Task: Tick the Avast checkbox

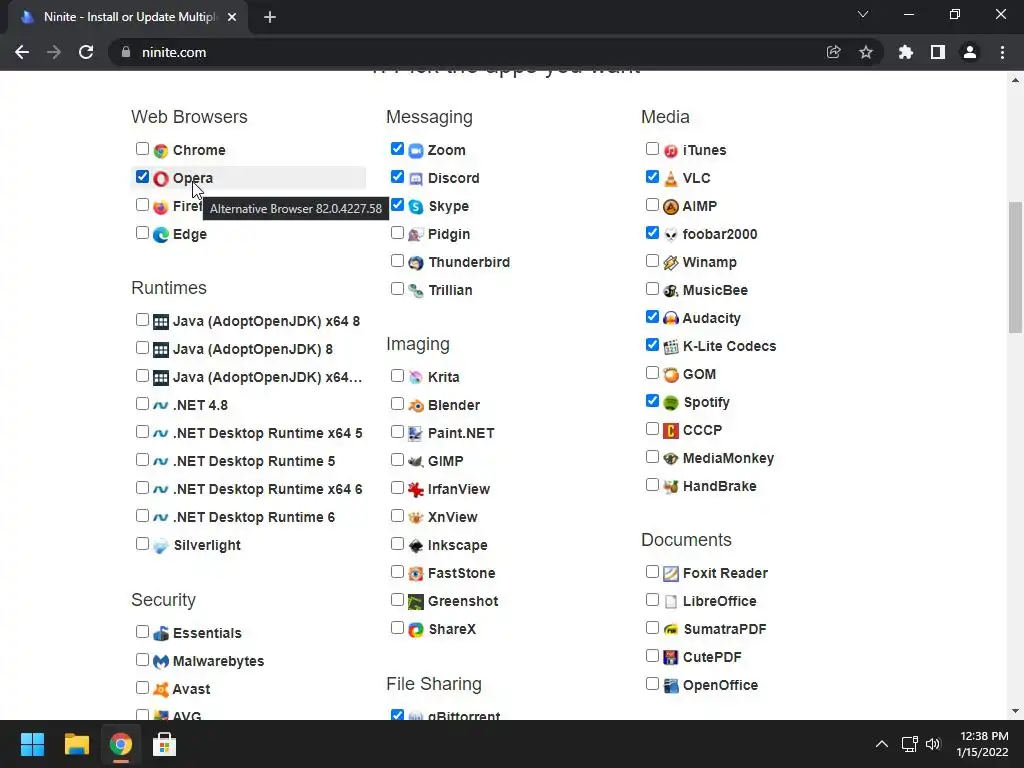Action: coord(142,688)
